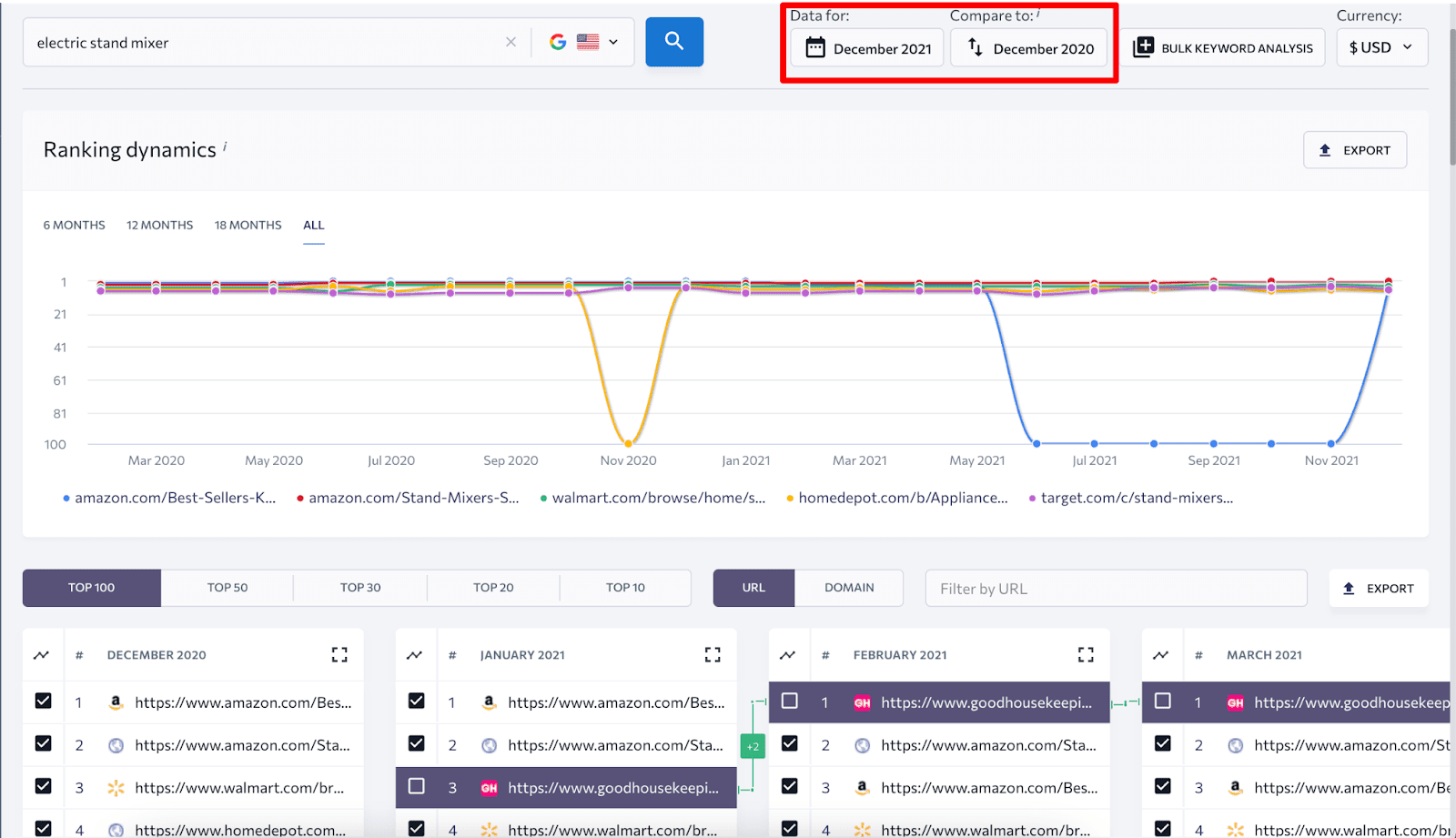The height and width of the screenshot is (838, 1456).
Task: Expand the January 2021 column fullscreen icon
Action: 713,654
